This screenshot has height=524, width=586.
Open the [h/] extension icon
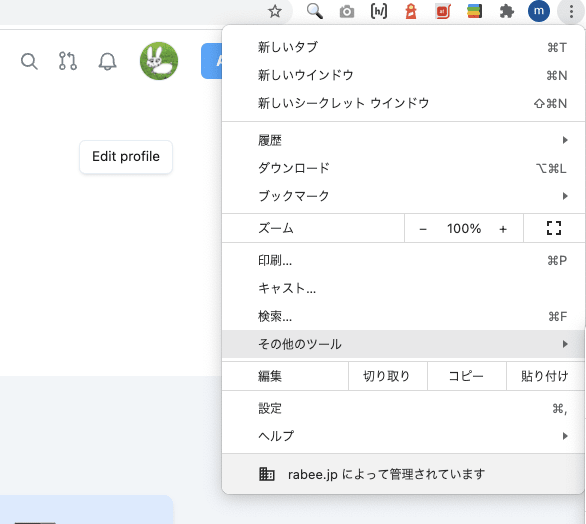click(379, 11)
